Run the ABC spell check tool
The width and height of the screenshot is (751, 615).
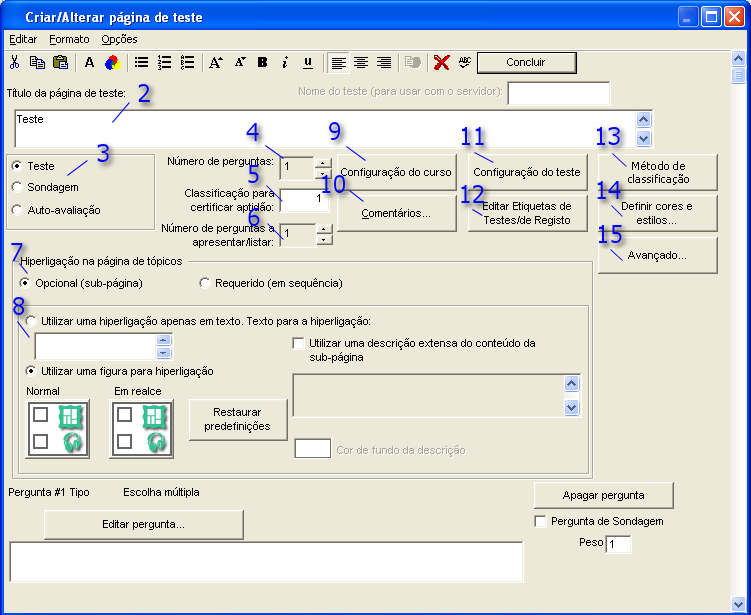click(x=464, y=62)
